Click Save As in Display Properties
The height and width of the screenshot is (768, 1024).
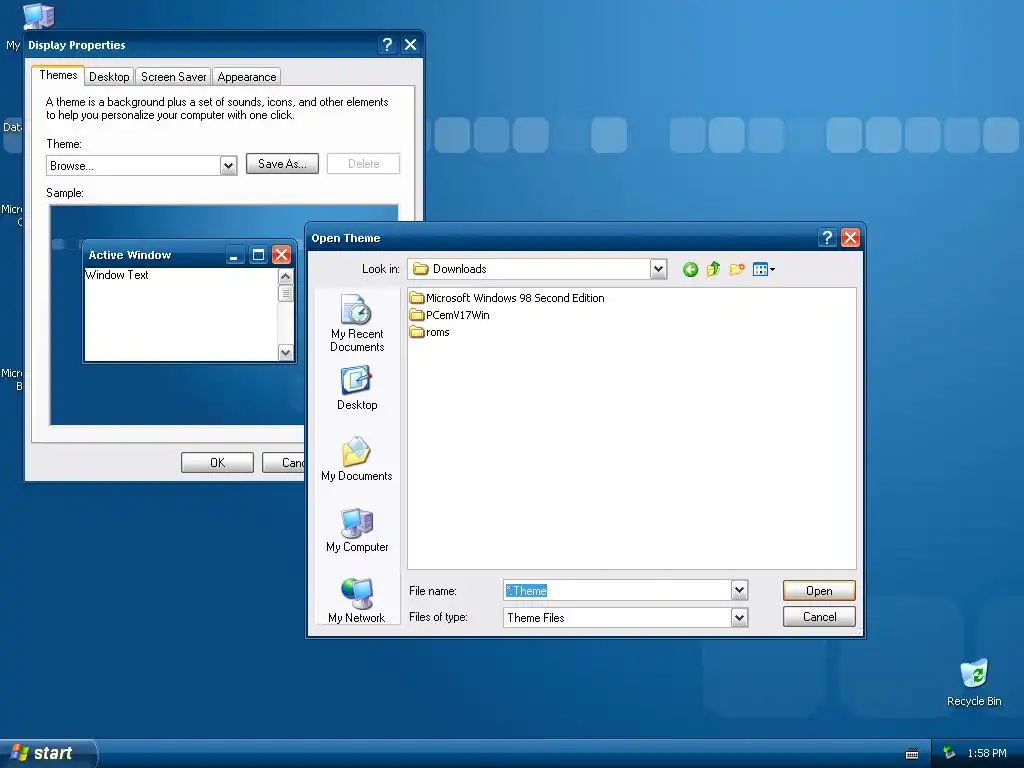(282, 164)
